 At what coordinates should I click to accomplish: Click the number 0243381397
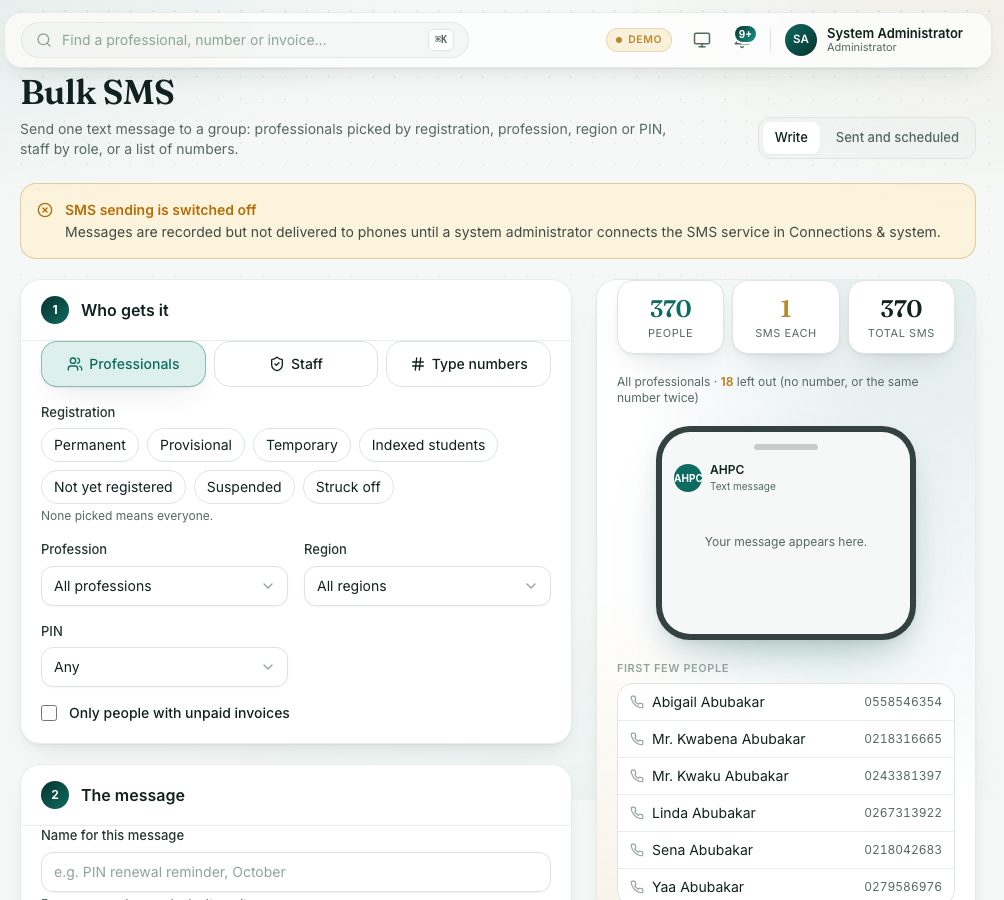903,776
